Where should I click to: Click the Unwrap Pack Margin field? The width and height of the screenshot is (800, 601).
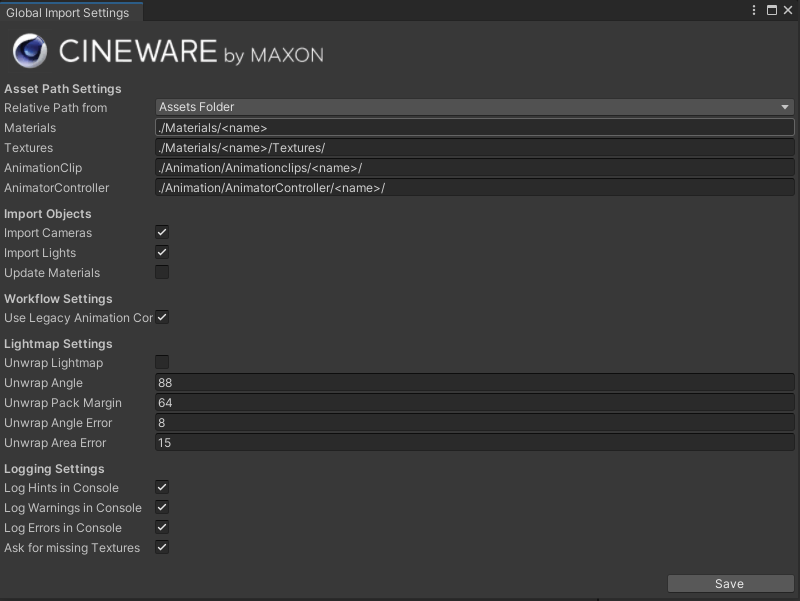474,403
